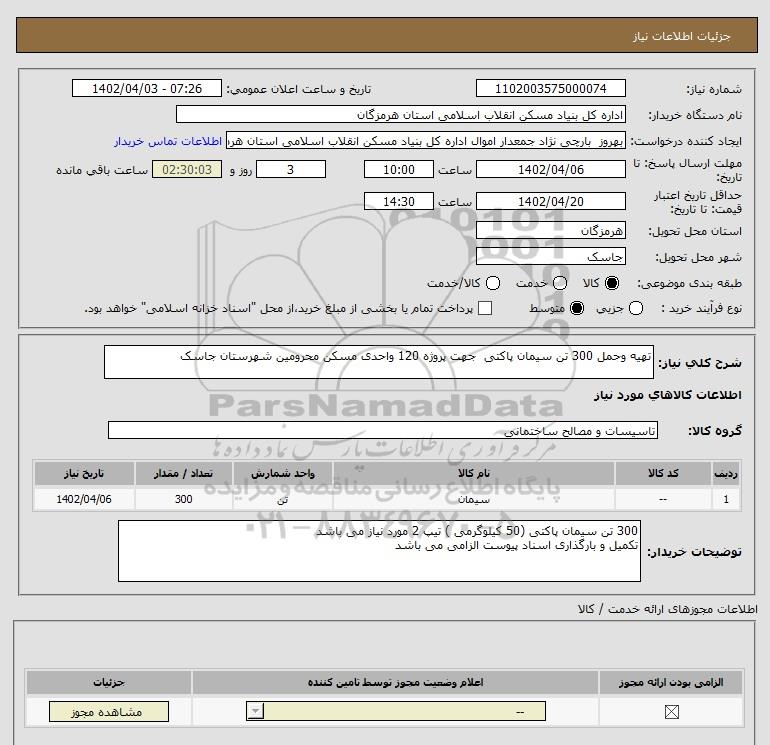Click the goods group field تاسیسات و مصالح ساختمانی
The width and height of the screenshot is (770, 745).
pos(383,430)
